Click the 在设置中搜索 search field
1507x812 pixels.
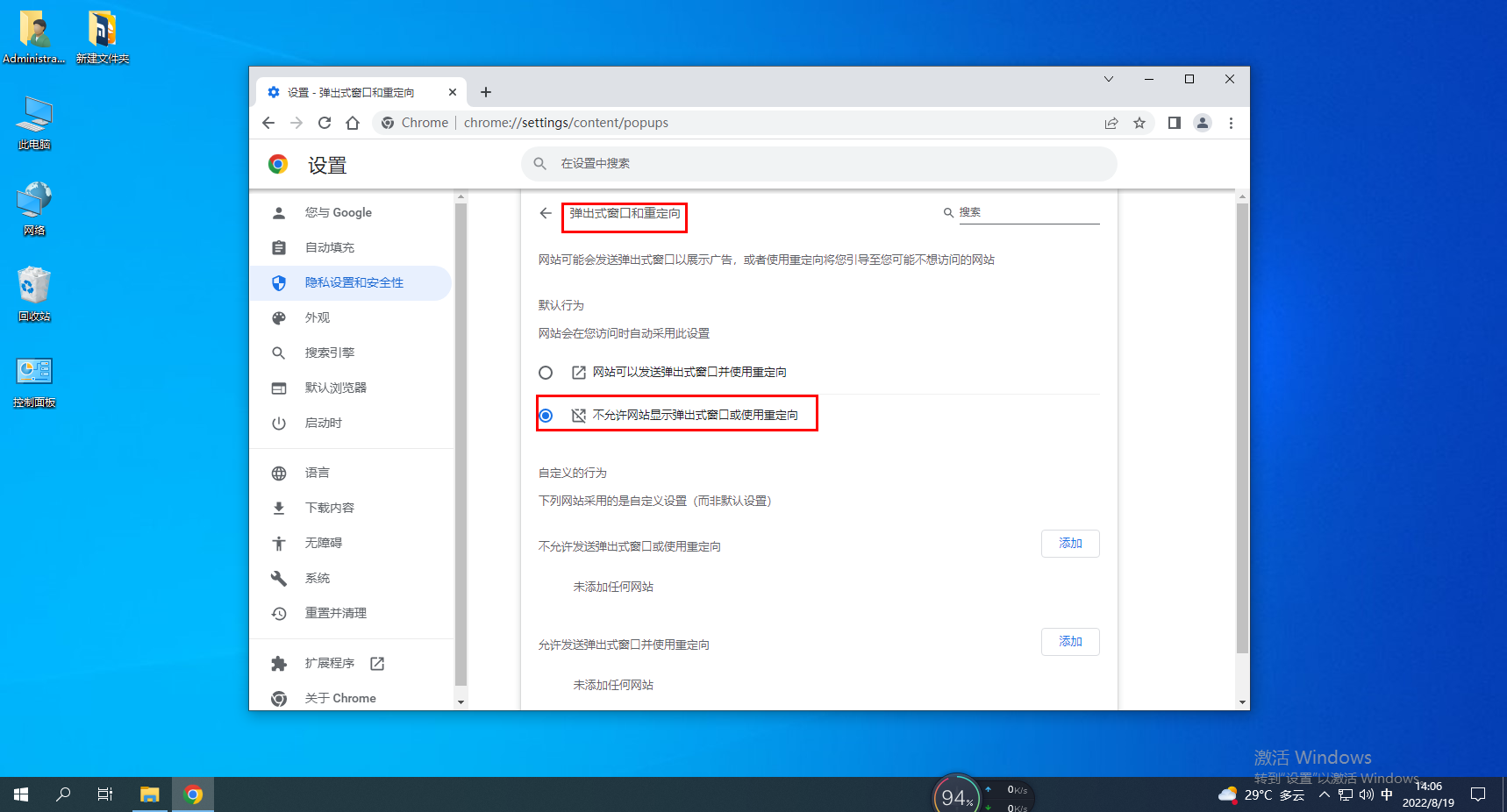pos(789,163)
